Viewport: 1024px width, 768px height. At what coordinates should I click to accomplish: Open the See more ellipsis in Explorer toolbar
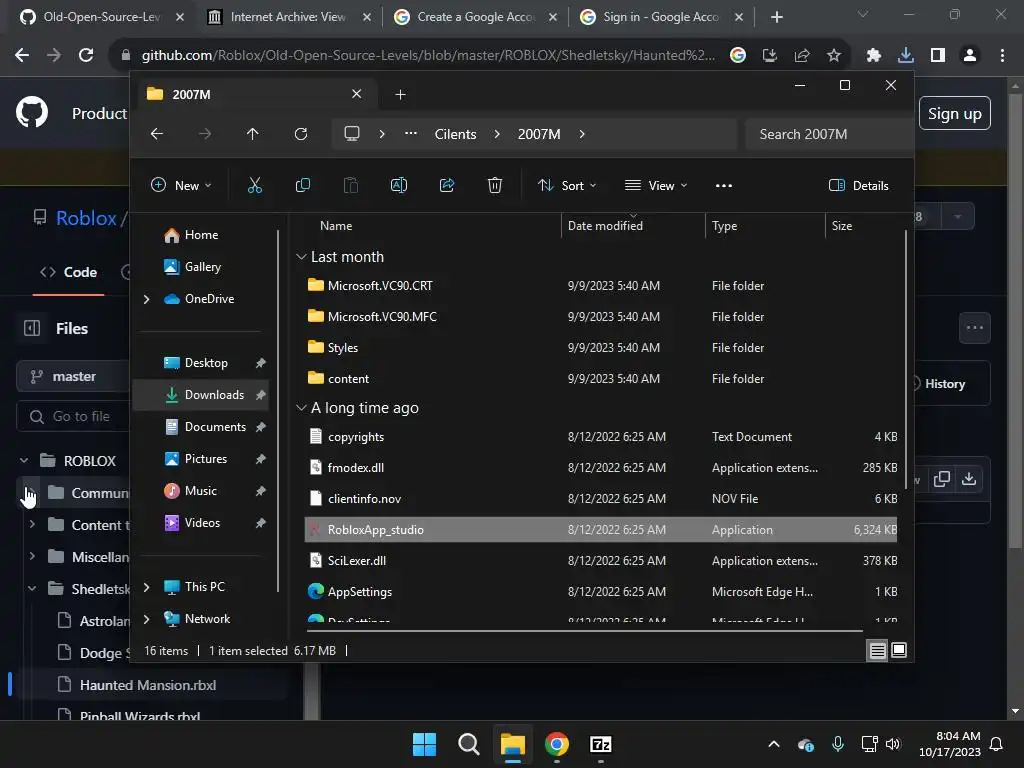(x=724, y=185)
